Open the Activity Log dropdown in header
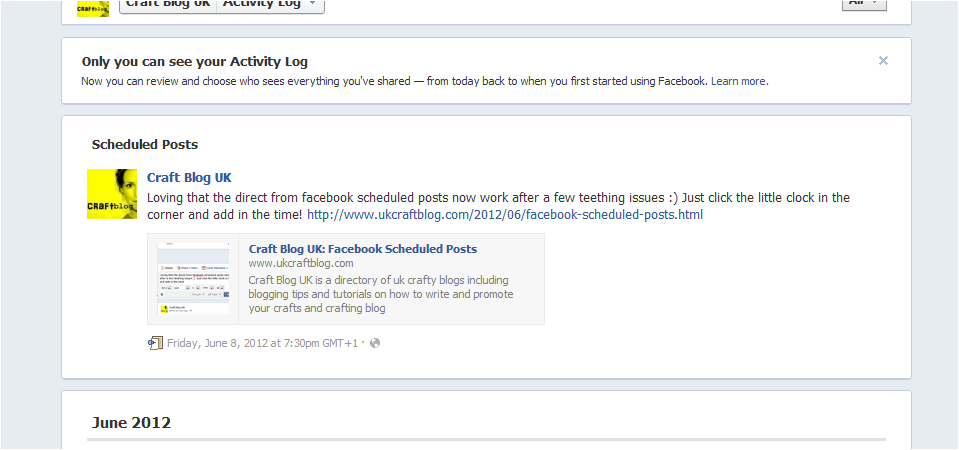959x450 pixels. 270,5
